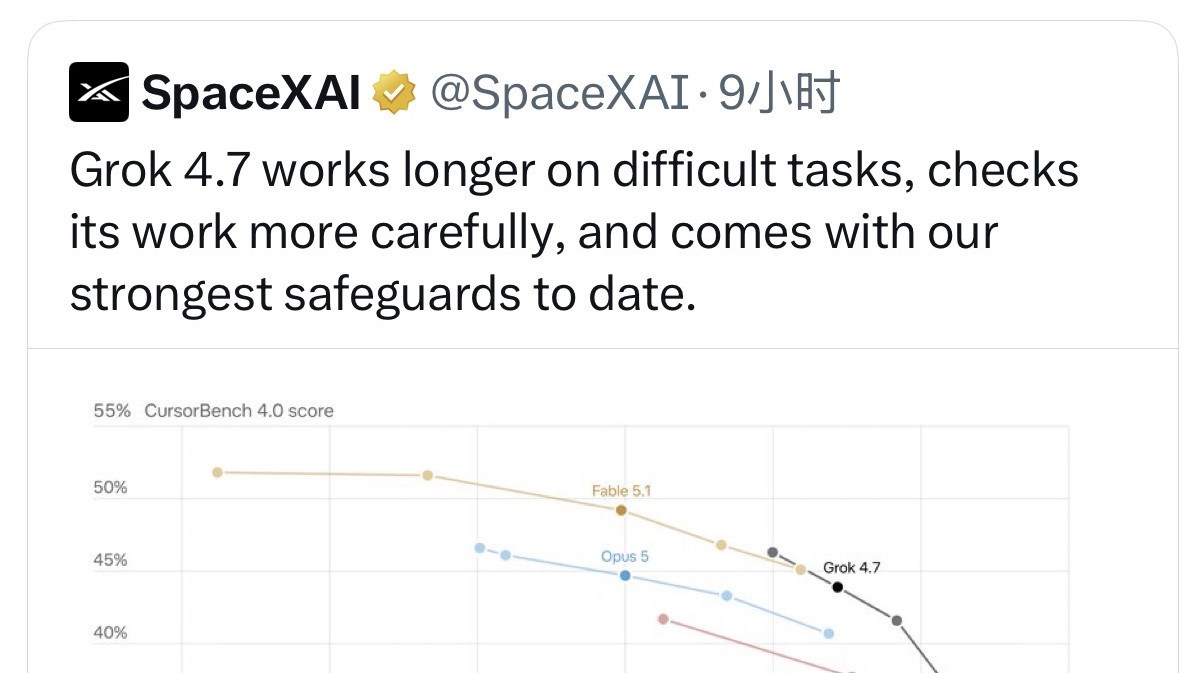Click the leftmost tan Fable line point

pyautogui.click(x=218, y=472)
